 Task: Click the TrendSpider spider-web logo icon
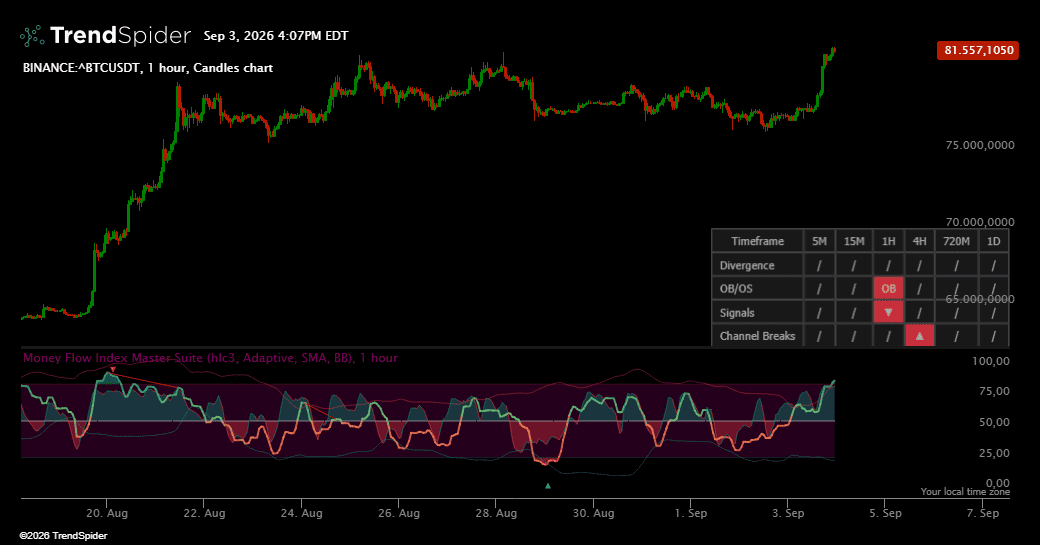coord(32,36)
